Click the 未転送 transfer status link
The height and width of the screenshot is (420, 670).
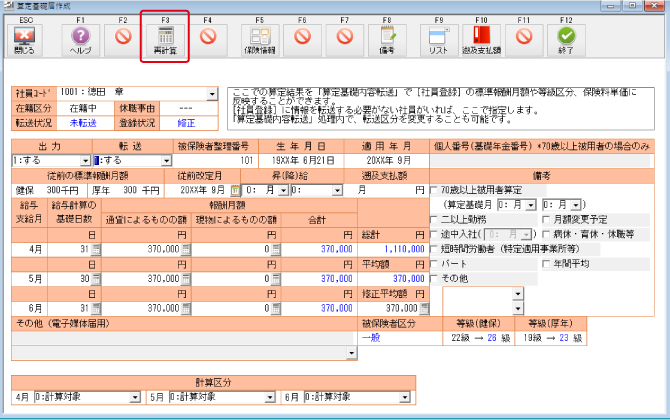pos(83,123)
